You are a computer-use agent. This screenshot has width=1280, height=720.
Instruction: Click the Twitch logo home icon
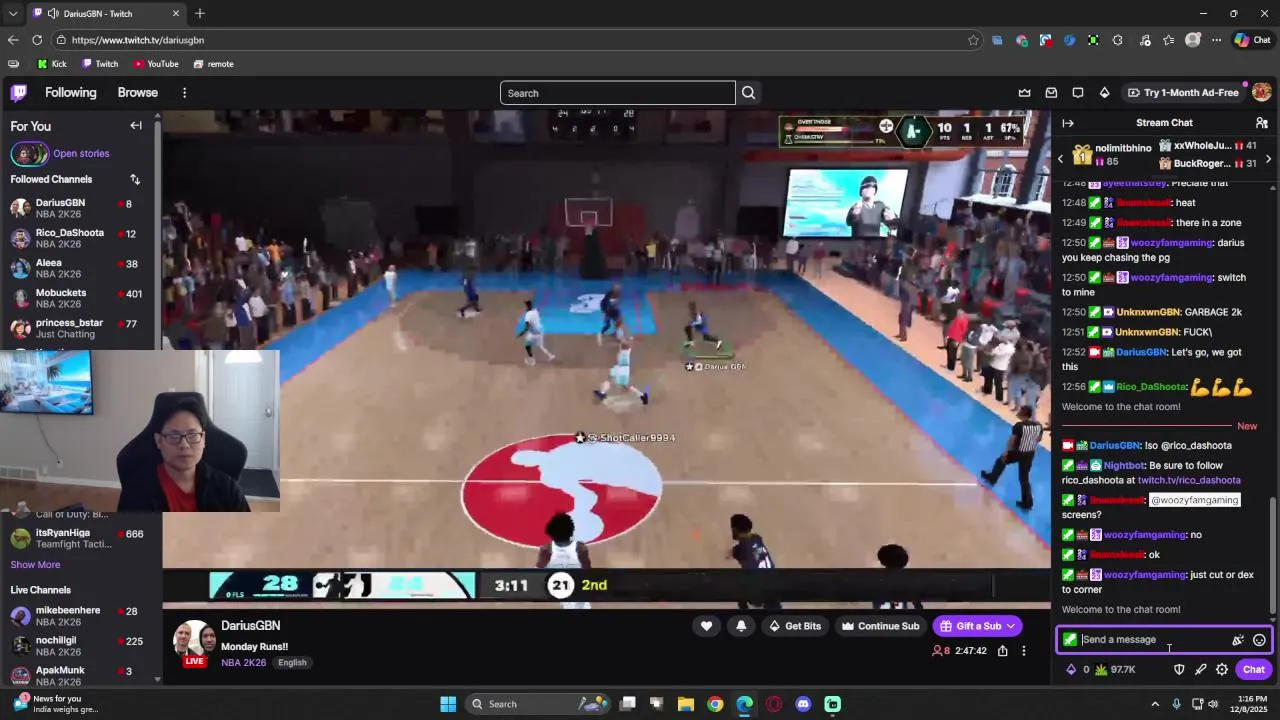coord(19,93)
